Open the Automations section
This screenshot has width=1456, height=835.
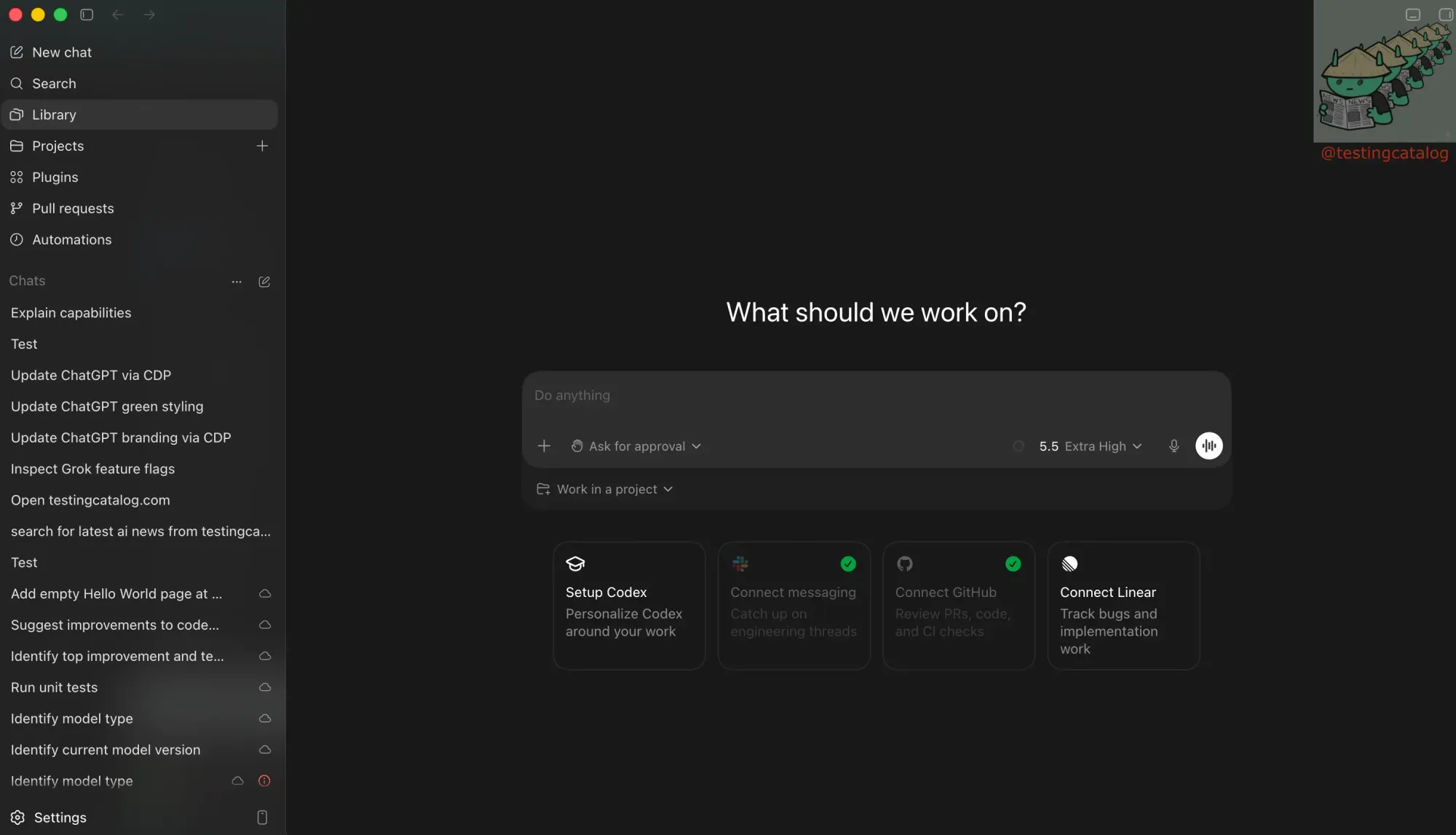(139, 240)
